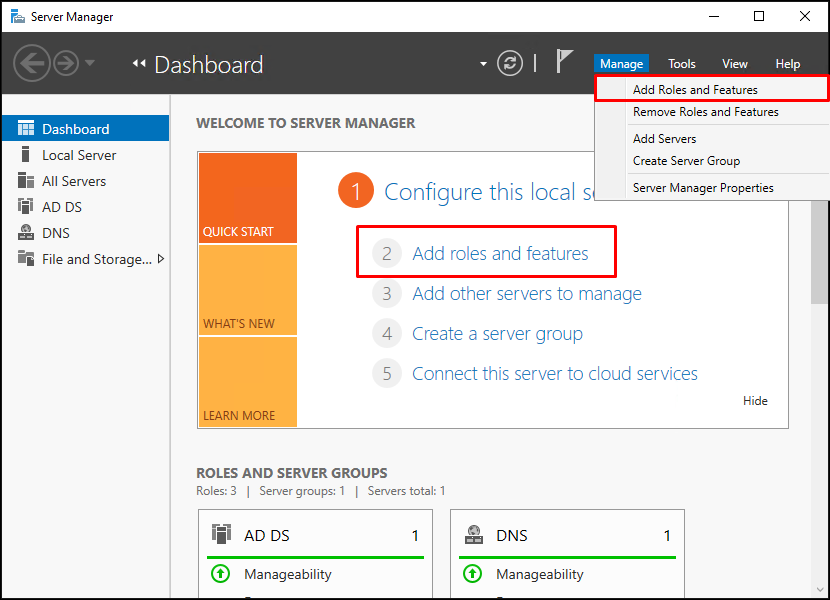Click the Create a server group link
Image resolution: width=830 pixels, height=600 pixels.
point(497,334)
